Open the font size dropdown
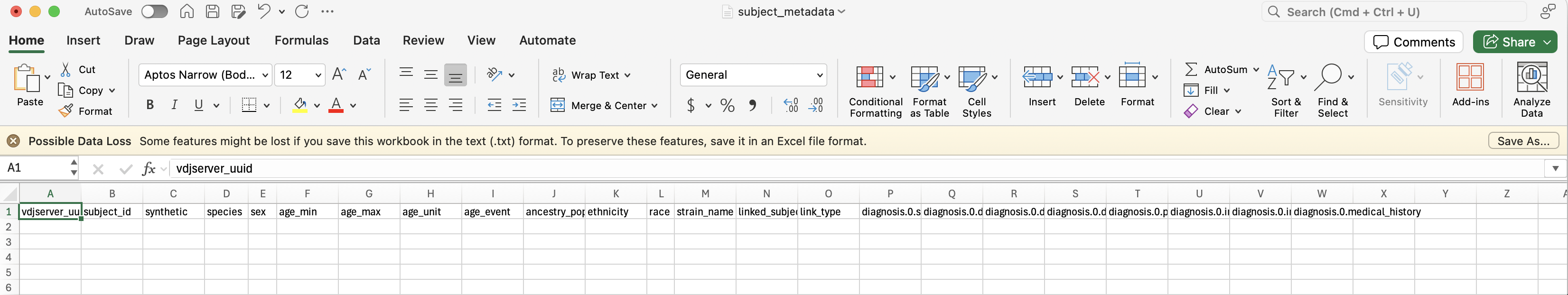The height and width of the screenshot is (295, 1568). pyautogui.click(x=318, y=75)
